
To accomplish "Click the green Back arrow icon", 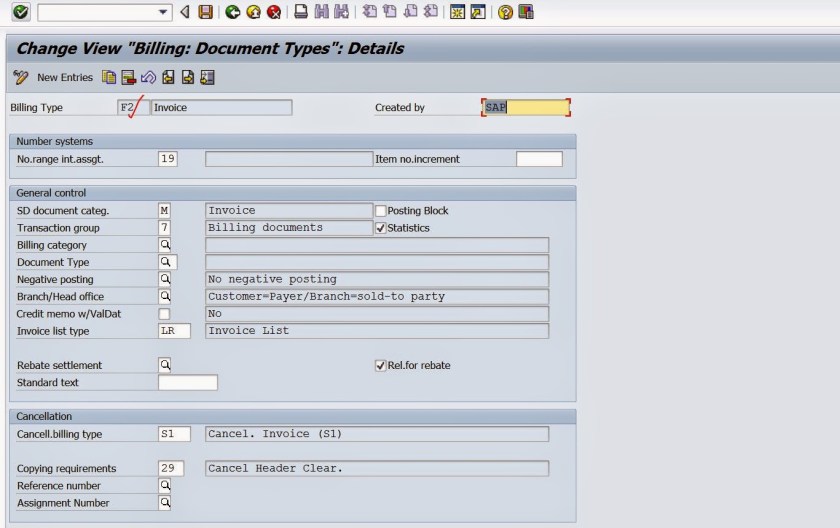I will (233, 12).
